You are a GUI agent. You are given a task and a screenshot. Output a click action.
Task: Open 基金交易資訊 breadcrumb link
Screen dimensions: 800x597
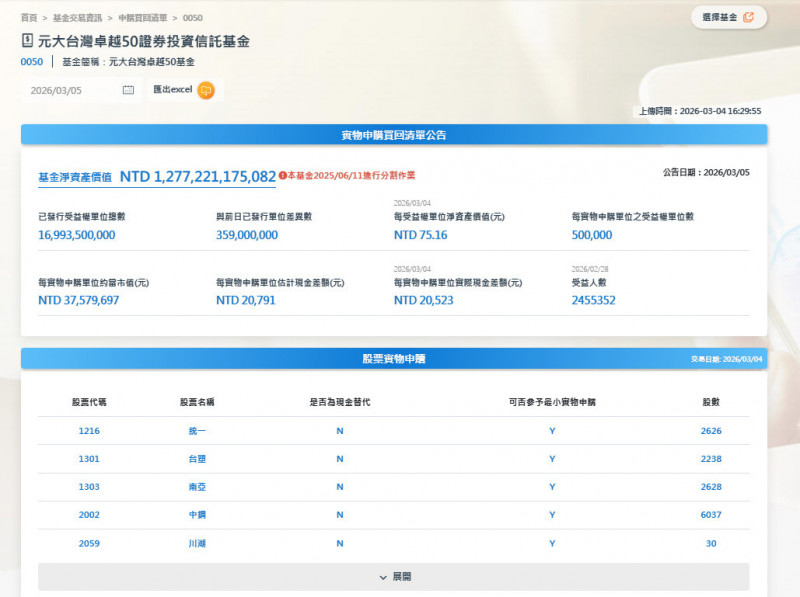point(77,18)
